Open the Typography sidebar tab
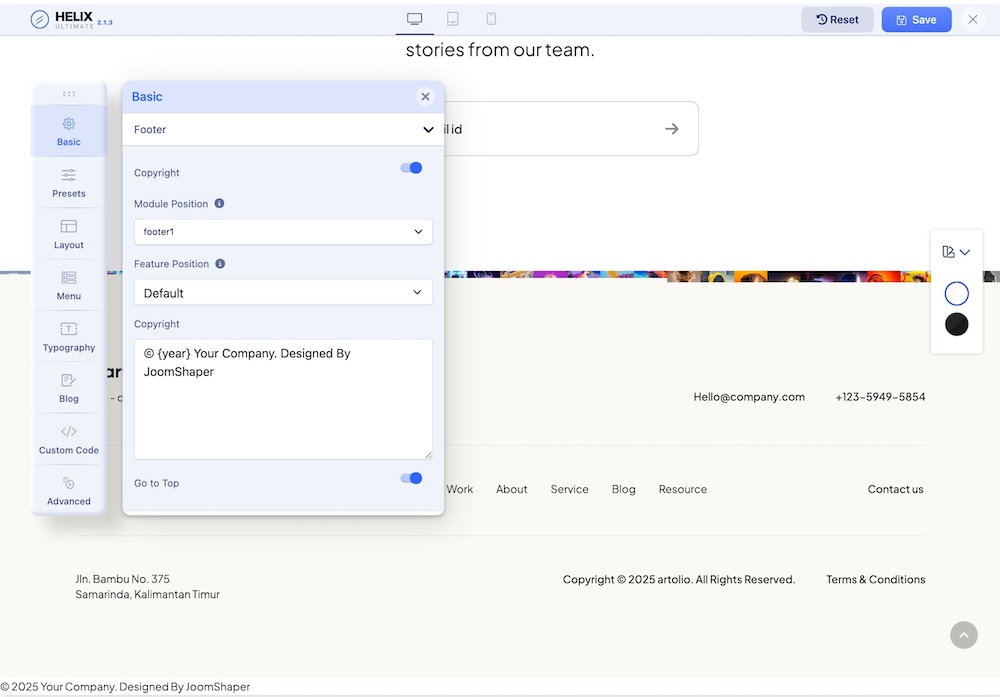 tap(69, 337)
